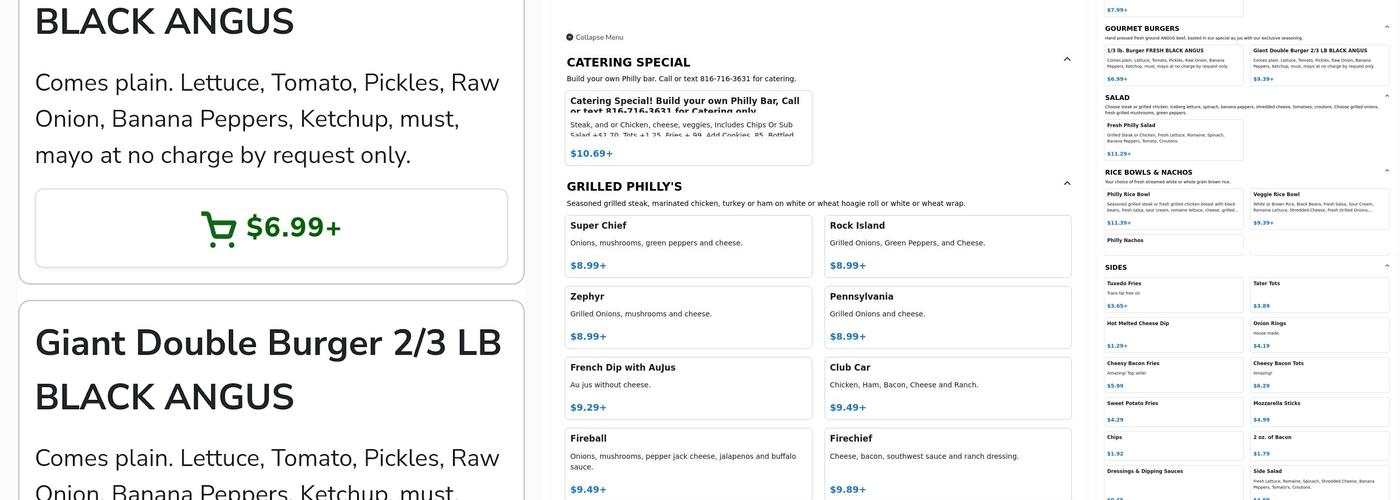Click the Pennsylvania philly card
This screenshot has width=1400, height=500.
tap(947, 317)
